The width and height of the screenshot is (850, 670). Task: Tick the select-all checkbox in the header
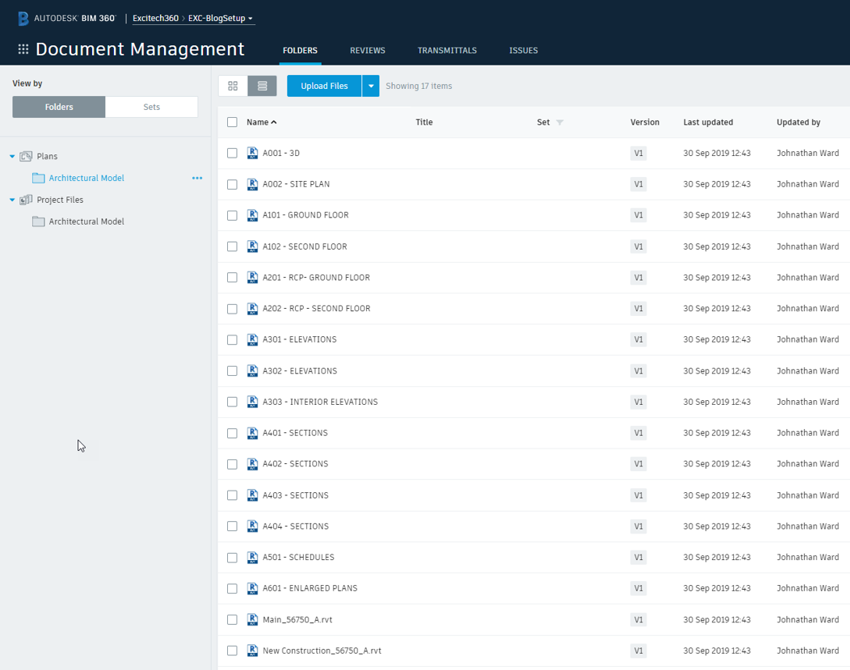pos(232,122)
